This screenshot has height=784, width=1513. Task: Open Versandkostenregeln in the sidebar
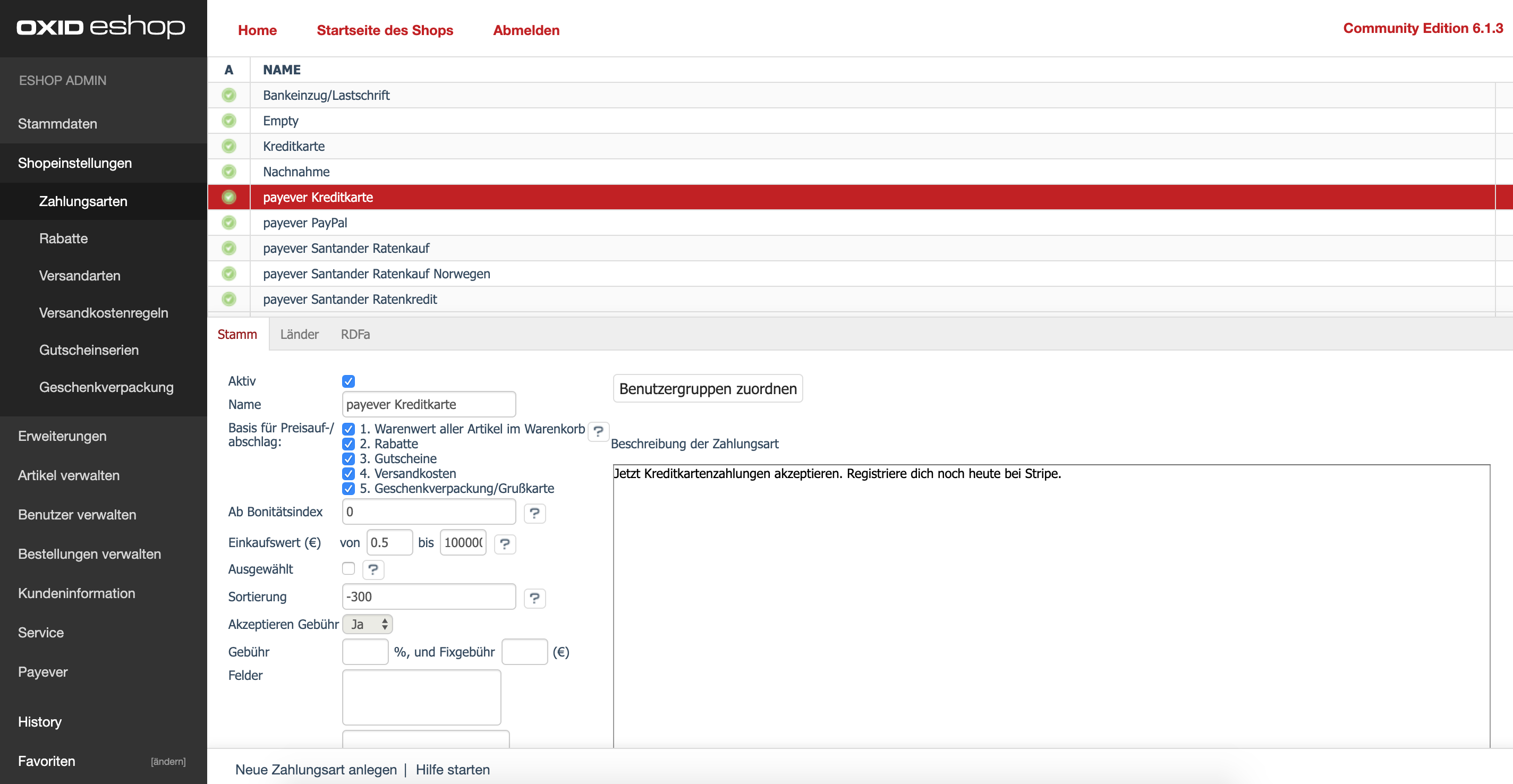104,313
